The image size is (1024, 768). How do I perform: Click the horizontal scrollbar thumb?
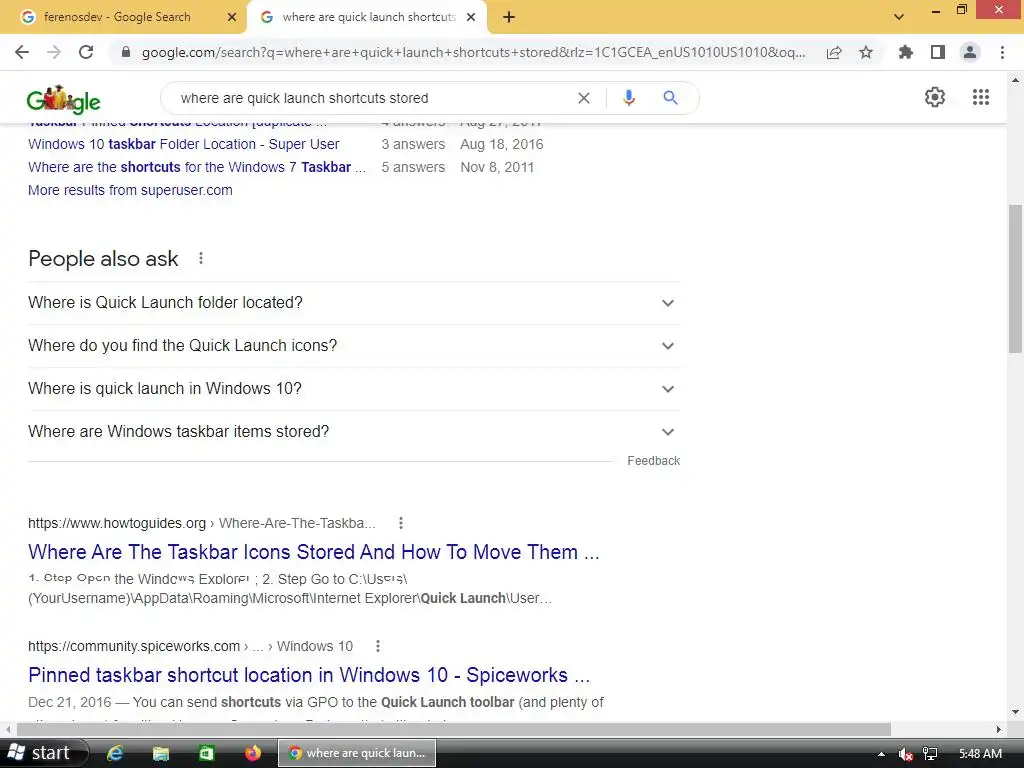tap(453, 729)
